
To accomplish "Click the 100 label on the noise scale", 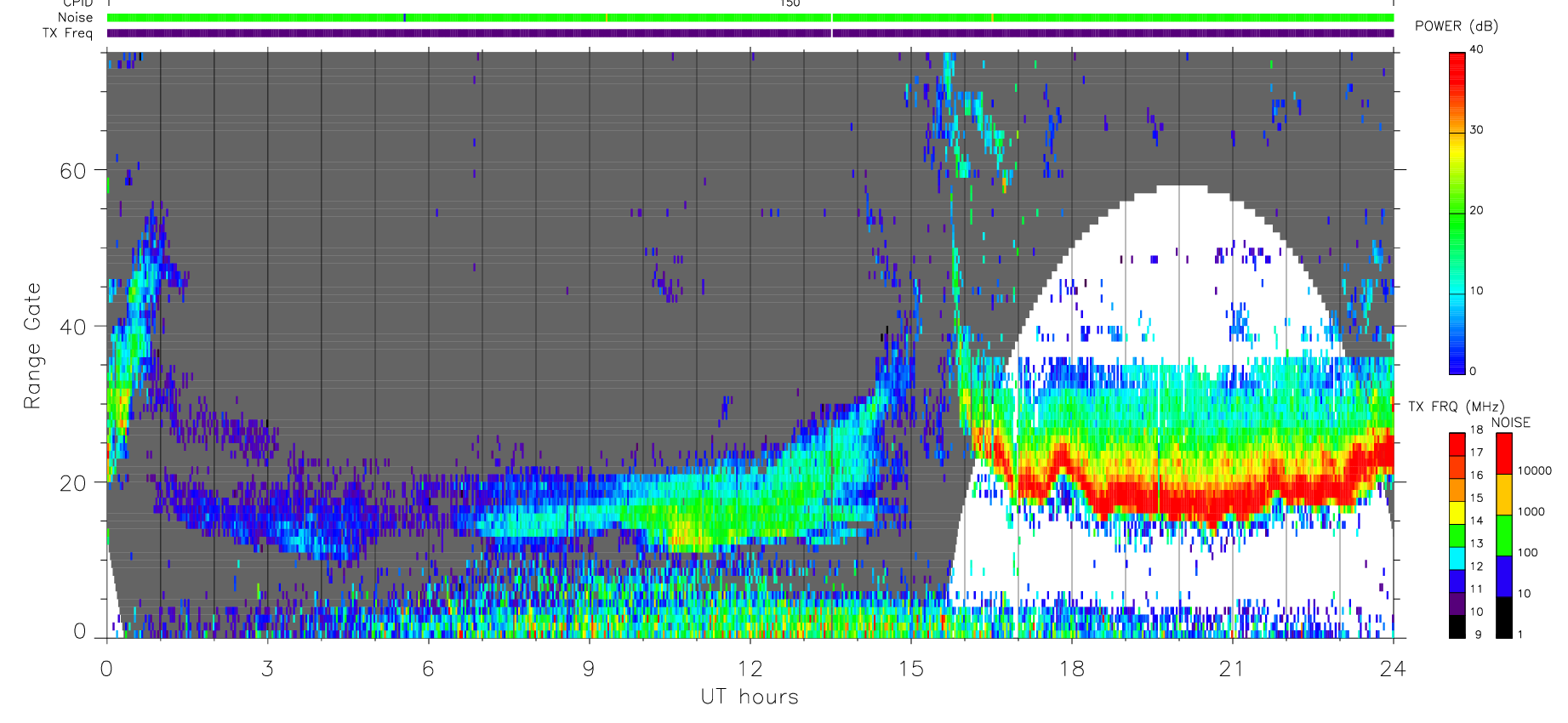I will point(1528,553).
